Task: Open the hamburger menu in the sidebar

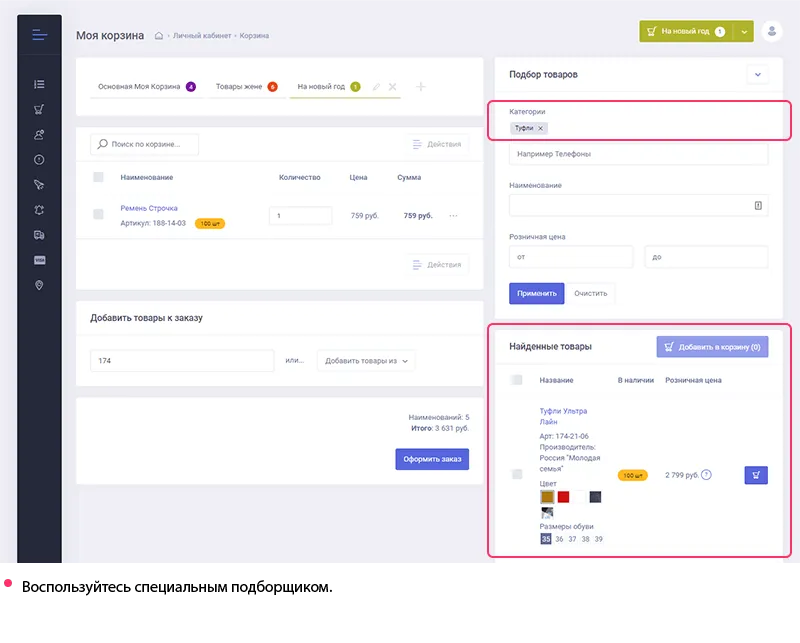Action: pyautogui.click(x=39, y=35)
